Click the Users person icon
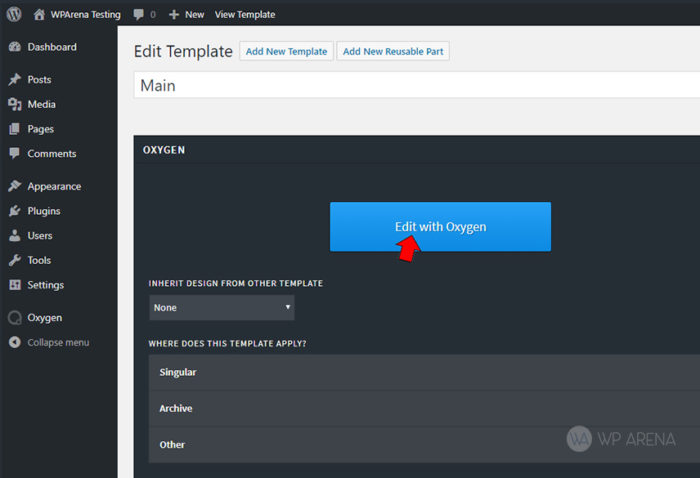 pos(15,235)
